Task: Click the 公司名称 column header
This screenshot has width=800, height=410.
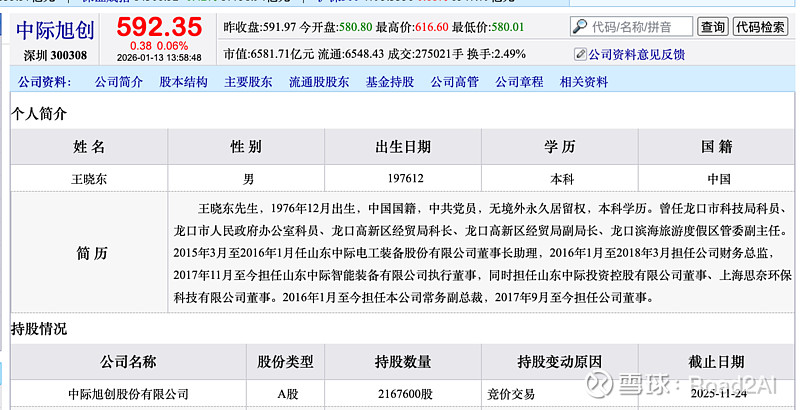Action: [x=128, y=362]
